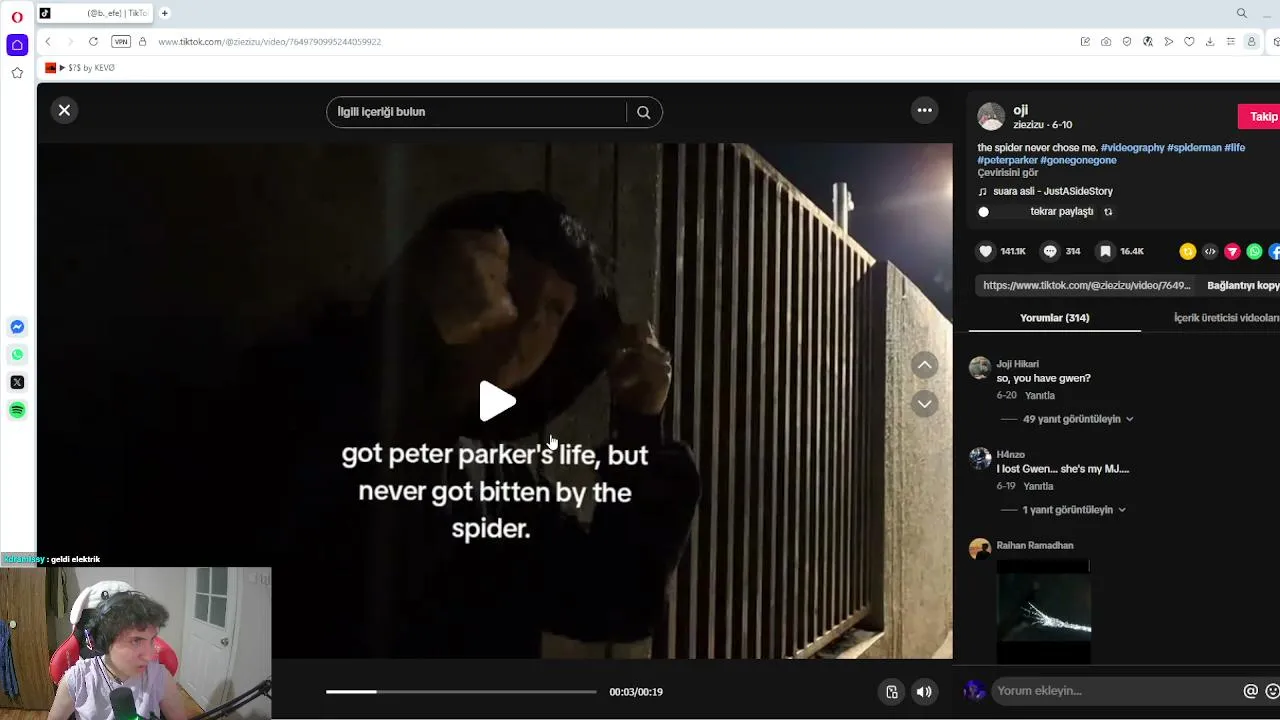The width and height of the screenshot is (1280, 720).
Task: Open oji's profile avatar
Action: point(991,116)
